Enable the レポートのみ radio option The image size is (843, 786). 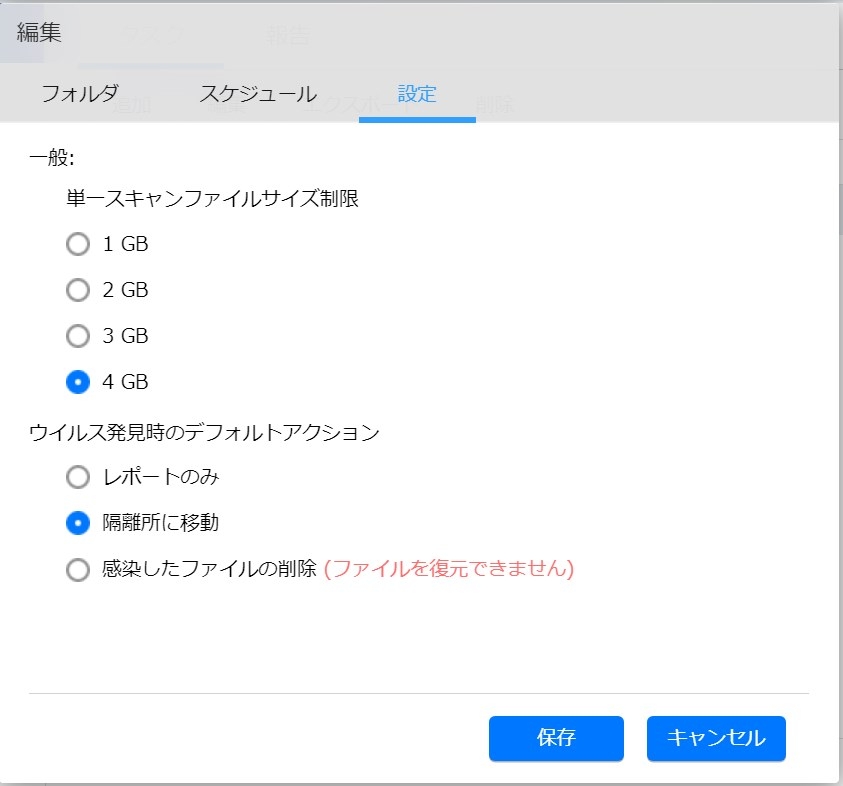click(x=78, y=477)
